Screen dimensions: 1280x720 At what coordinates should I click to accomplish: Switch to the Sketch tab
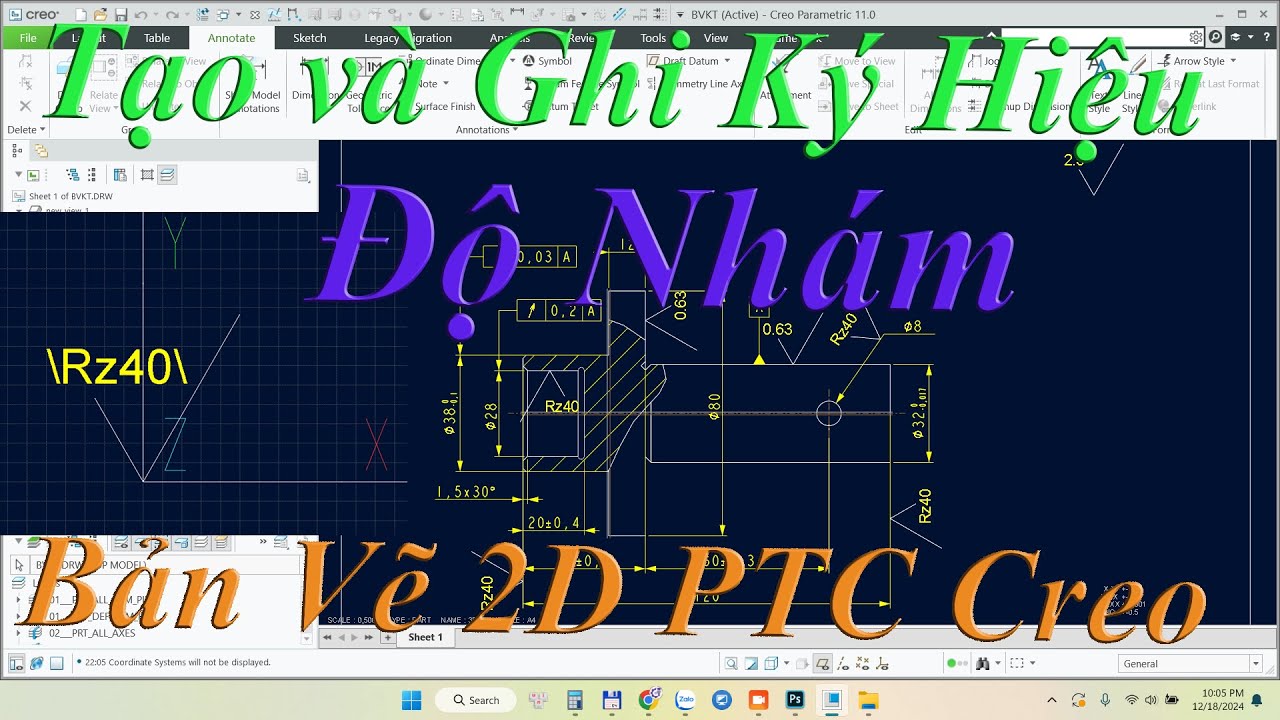(x=310, y=38)
